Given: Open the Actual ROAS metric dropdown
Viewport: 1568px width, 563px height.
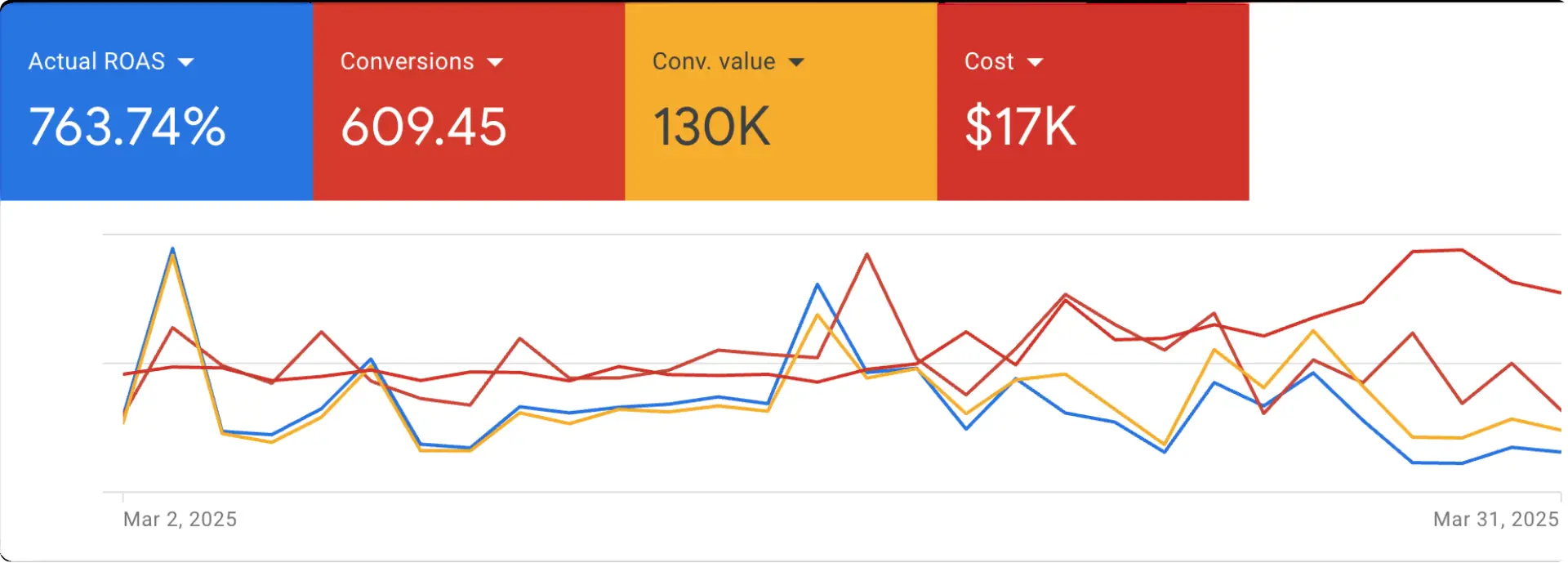Looking at the screenshot, I should click(188, 60).
